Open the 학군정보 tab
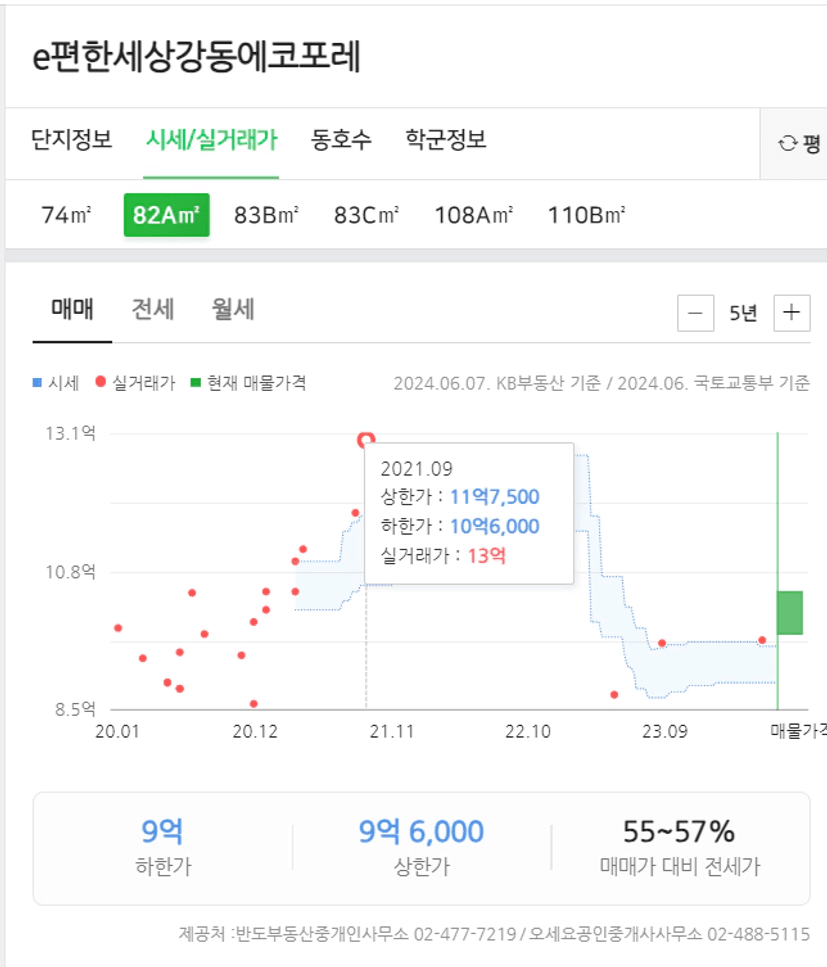 (445, 140)
